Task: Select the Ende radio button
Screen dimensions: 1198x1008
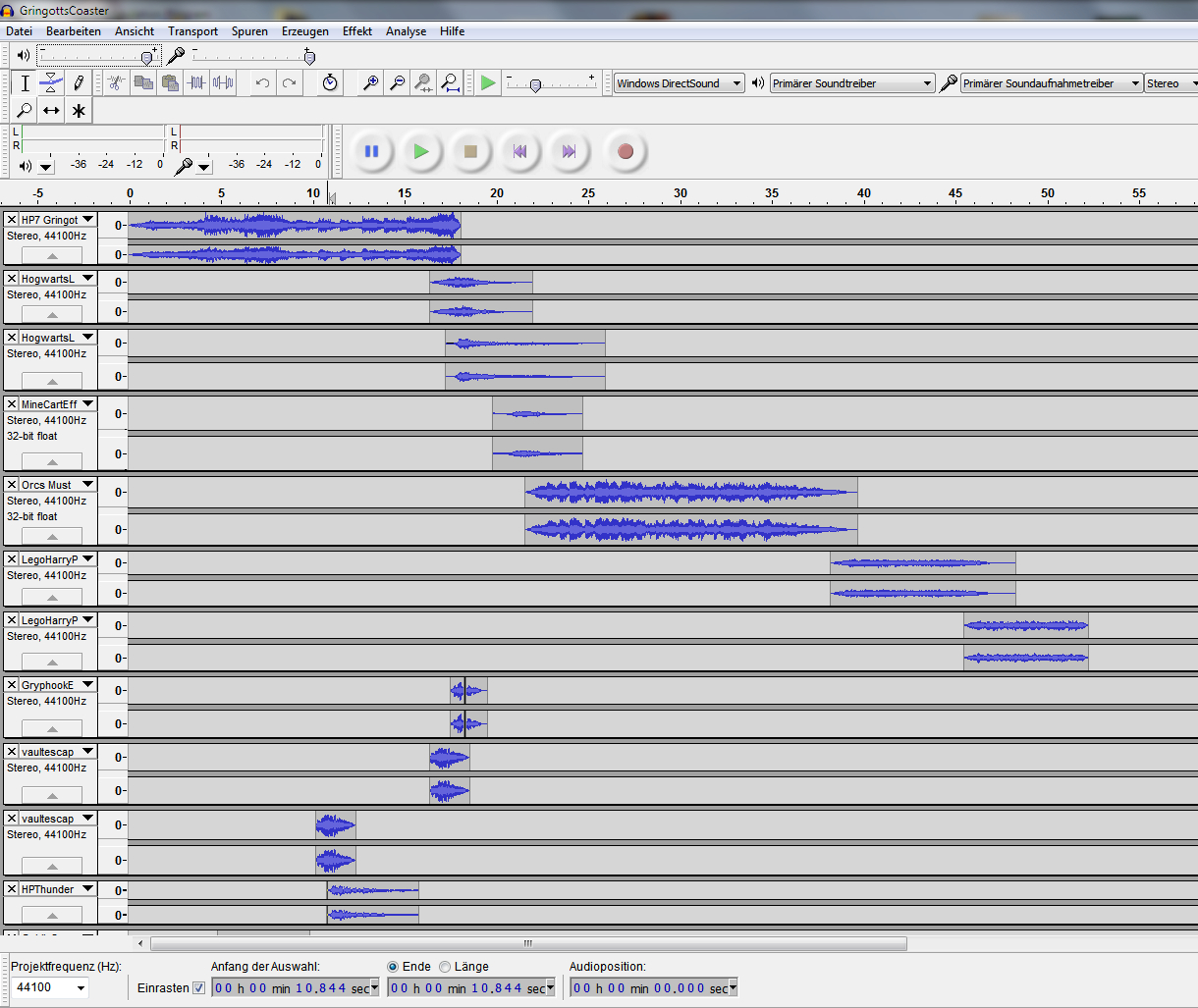Action: [393, 967]
